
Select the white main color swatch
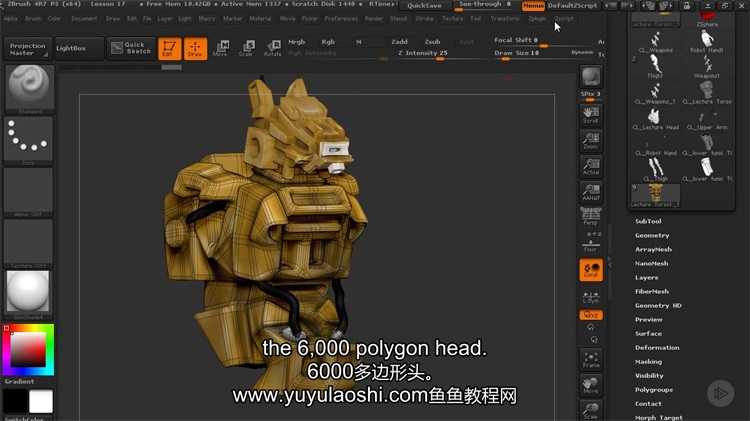click(41, 401)
